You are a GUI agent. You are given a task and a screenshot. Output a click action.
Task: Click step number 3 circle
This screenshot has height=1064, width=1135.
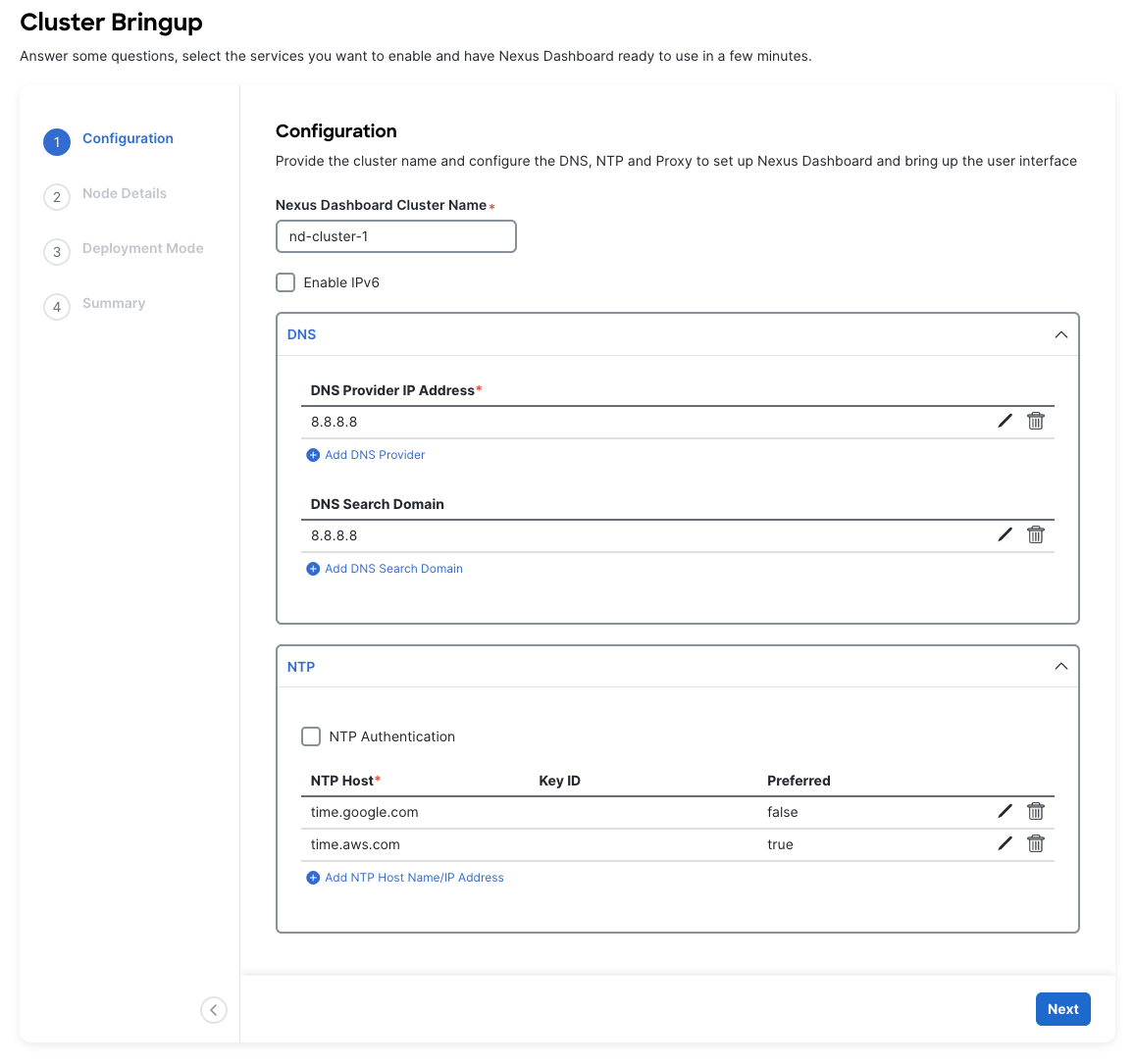click(57, 252)
